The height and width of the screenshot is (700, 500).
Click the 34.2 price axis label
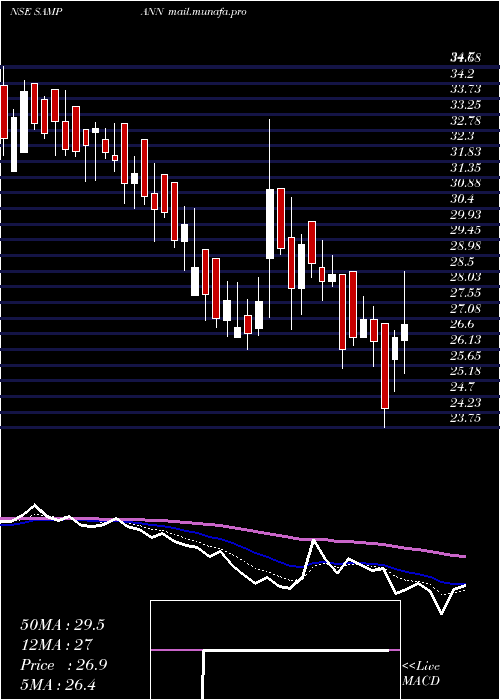pos(462,73)
